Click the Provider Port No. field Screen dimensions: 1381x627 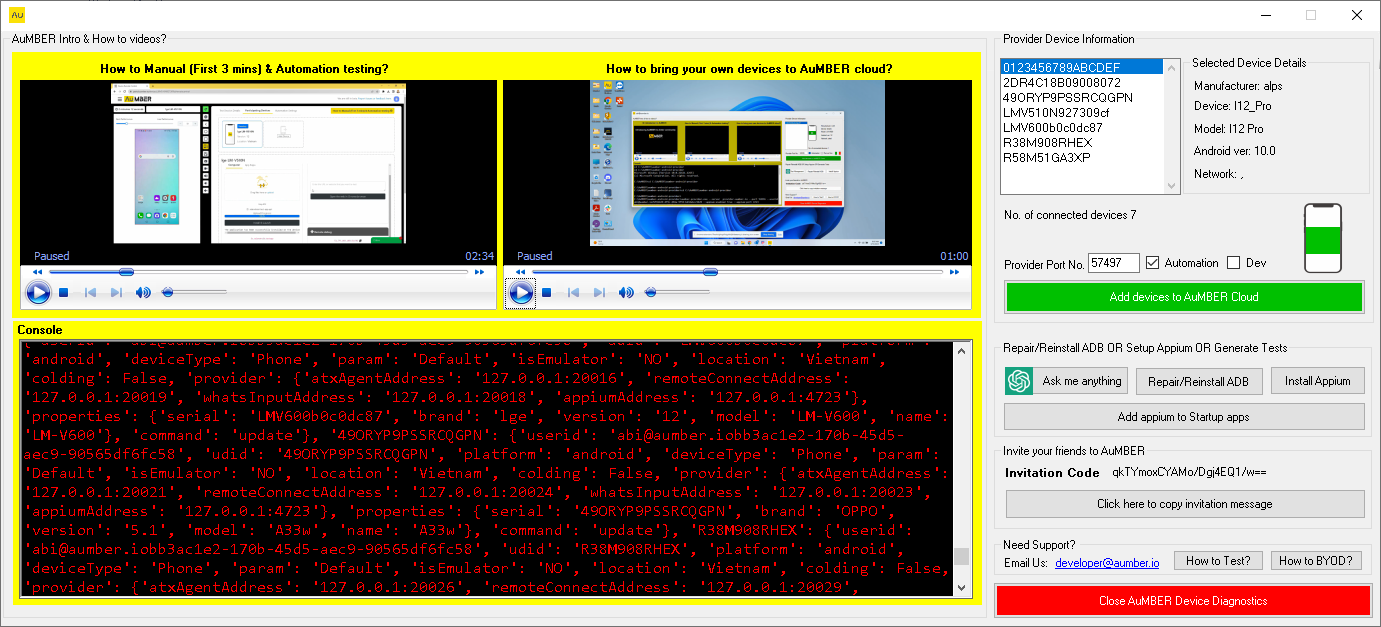(1114, 263)
